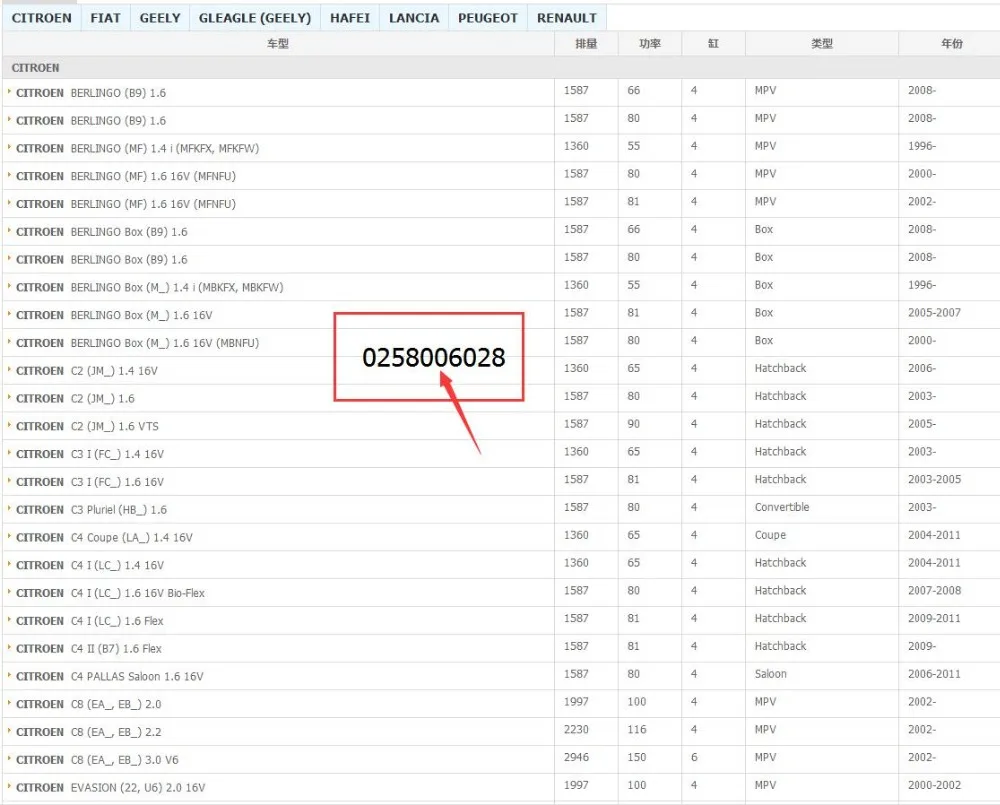Screen dimensions: 1000x805
Task: Click the 类型 column header
Action: [822, 43]
